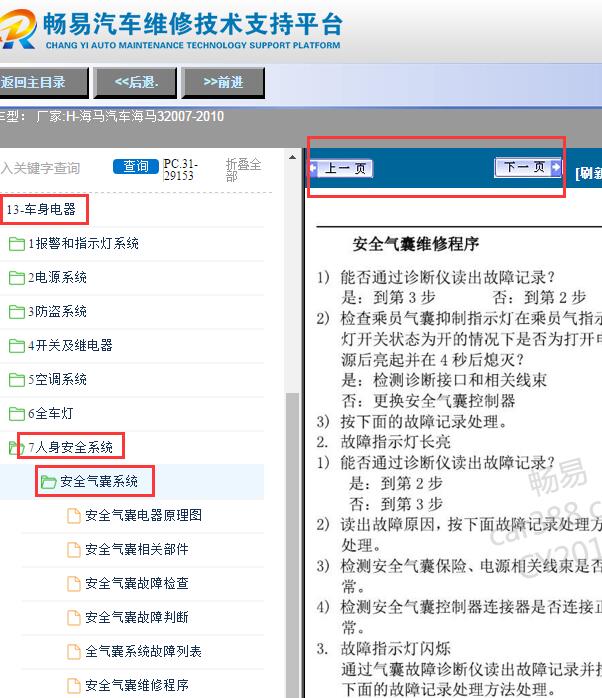Screen dimensions: 602x698
Task: Click the PC.31-29153 code text
Action: pyautogui.click(x=180, y=170)
